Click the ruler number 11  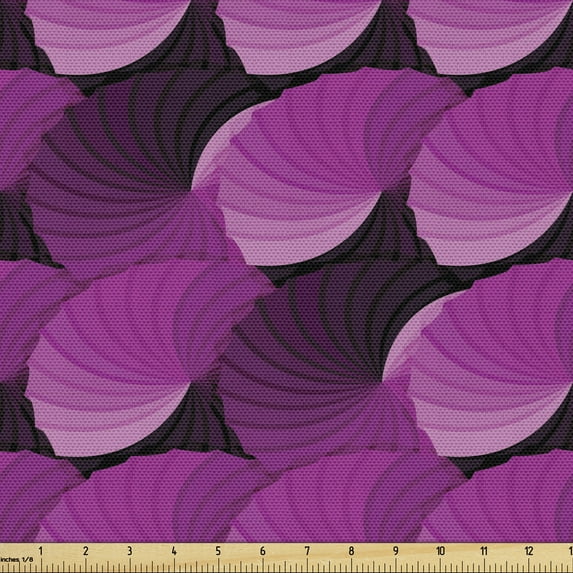(x=484, y=551)
